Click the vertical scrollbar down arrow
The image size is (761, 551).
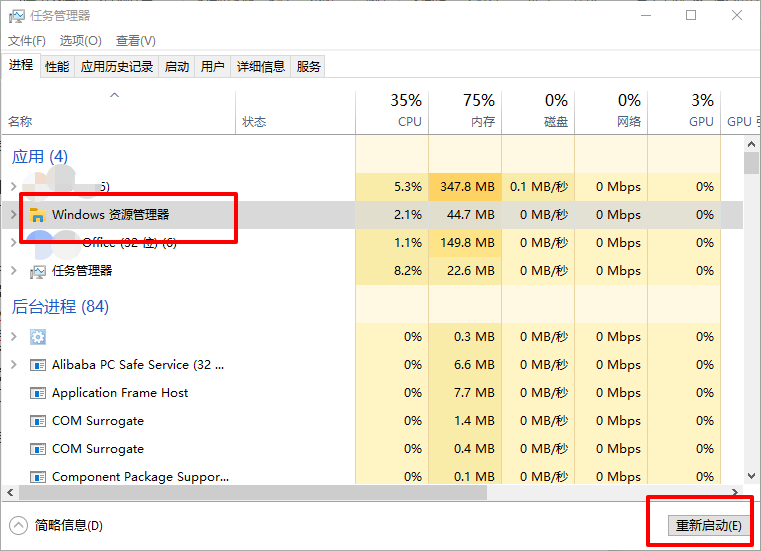(751, 477)
